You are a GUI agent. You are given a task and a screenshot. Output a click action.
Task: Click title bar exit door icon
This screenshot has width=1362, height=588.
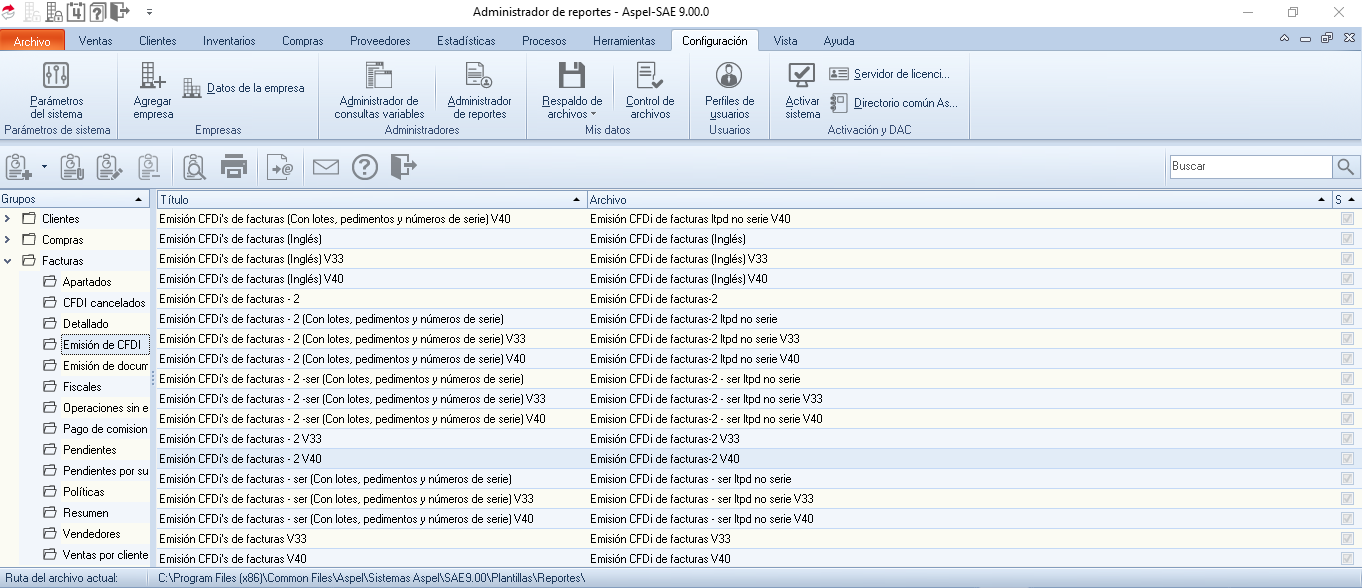point(120,12)
